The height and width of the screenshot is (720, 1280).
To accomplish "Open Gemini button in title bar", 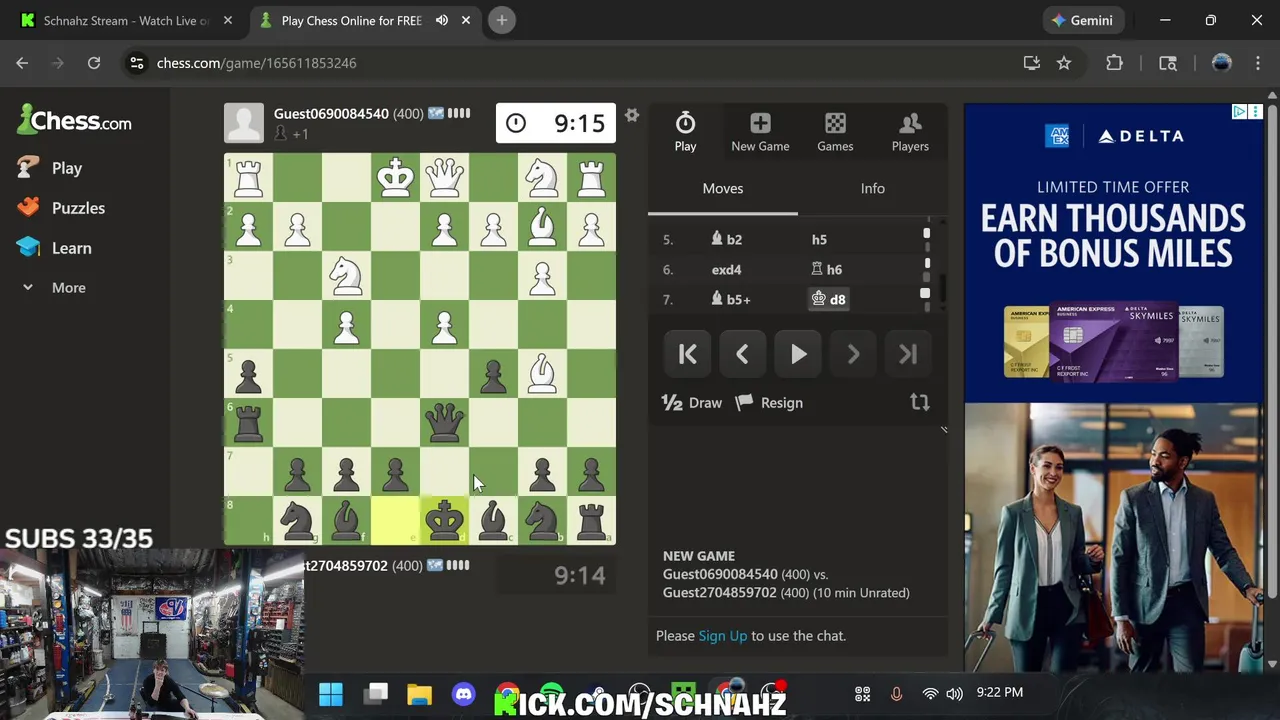I will (1082, 20).
